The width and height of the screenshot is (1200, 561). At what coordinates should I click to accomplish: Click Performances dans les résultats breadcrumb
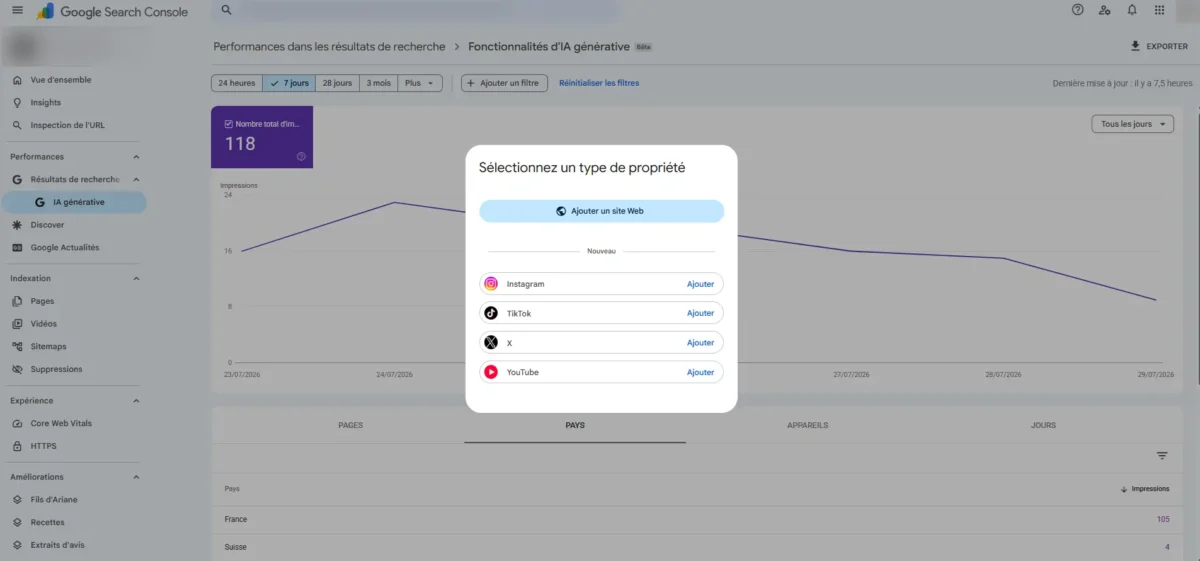click(x=329, y=46)
